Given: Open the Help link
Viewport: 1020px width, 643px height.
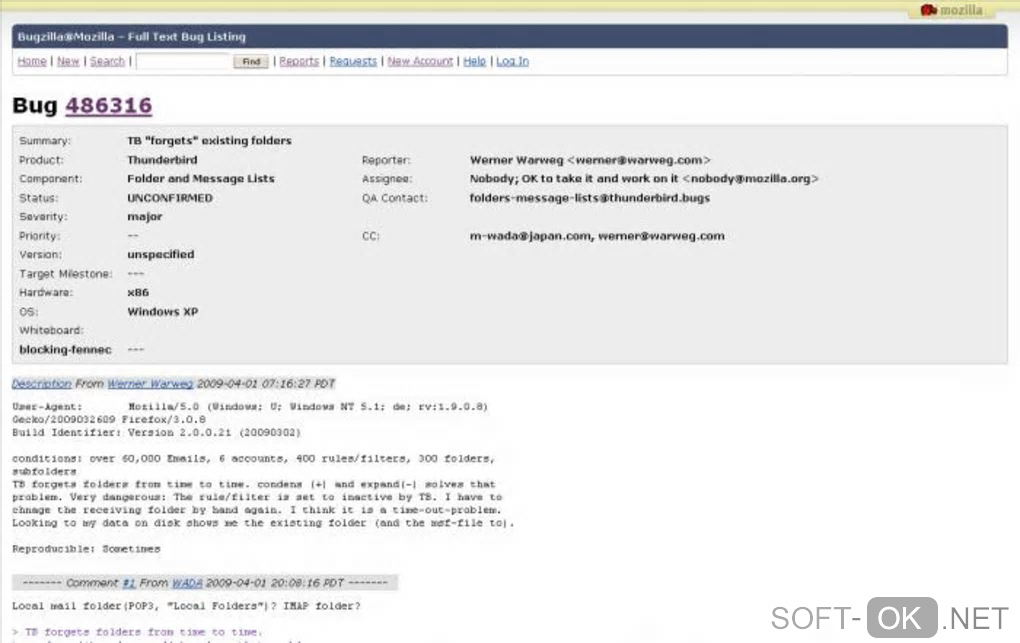Looking at the screenshot, I should tap(474, 61).
